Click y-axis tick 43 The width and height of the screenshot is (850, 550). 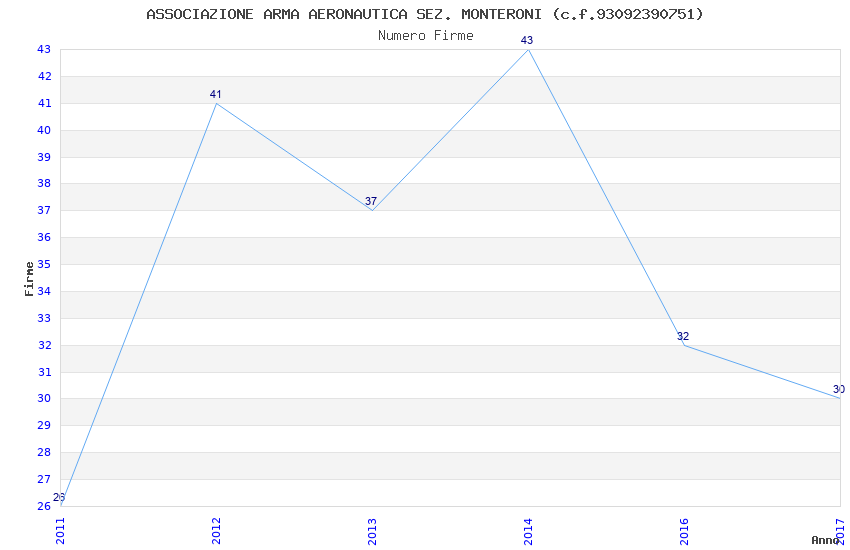pos(44,49)
